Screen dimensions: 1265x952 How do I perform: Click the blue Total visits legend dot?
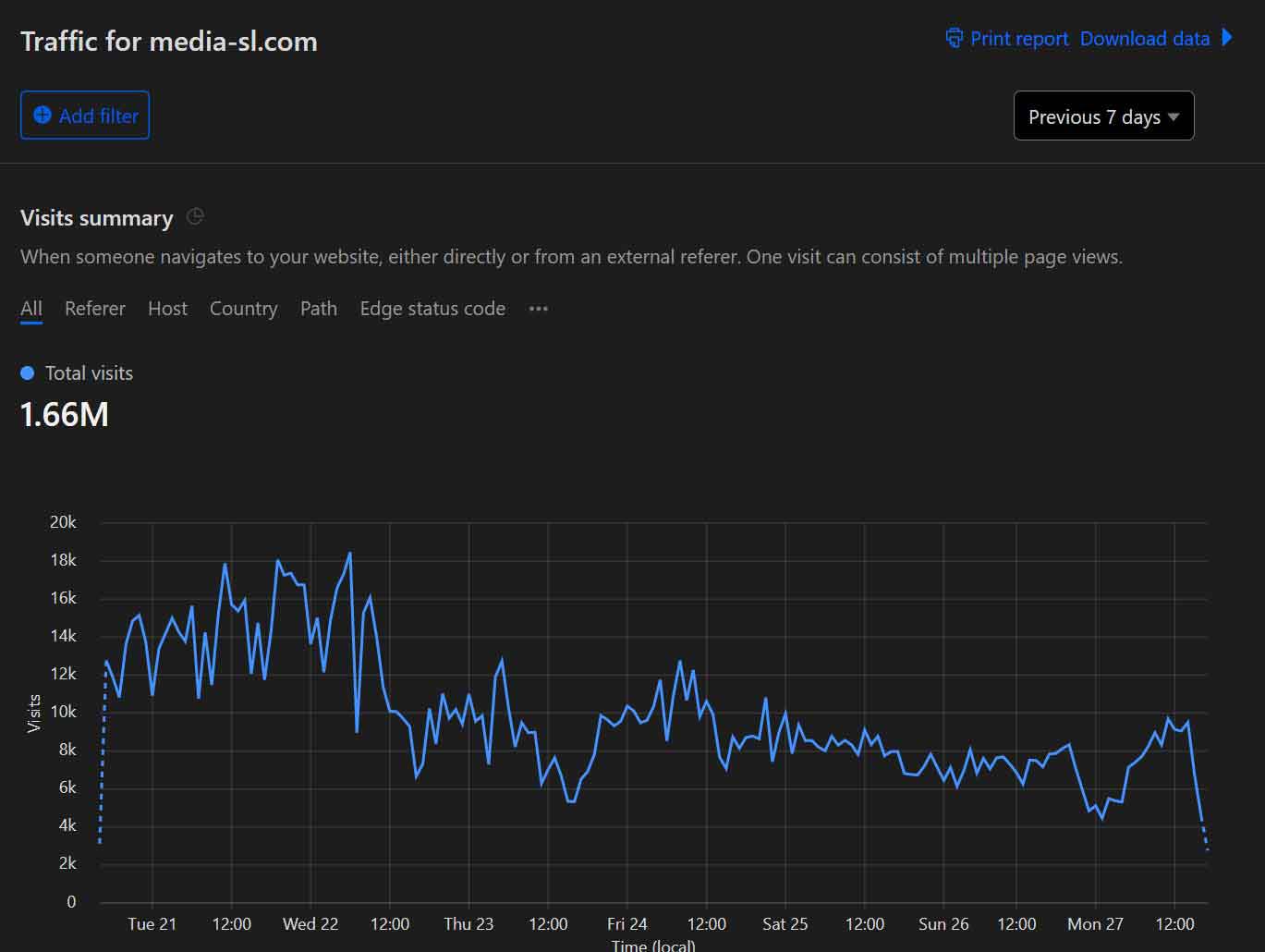pos(28,373)
